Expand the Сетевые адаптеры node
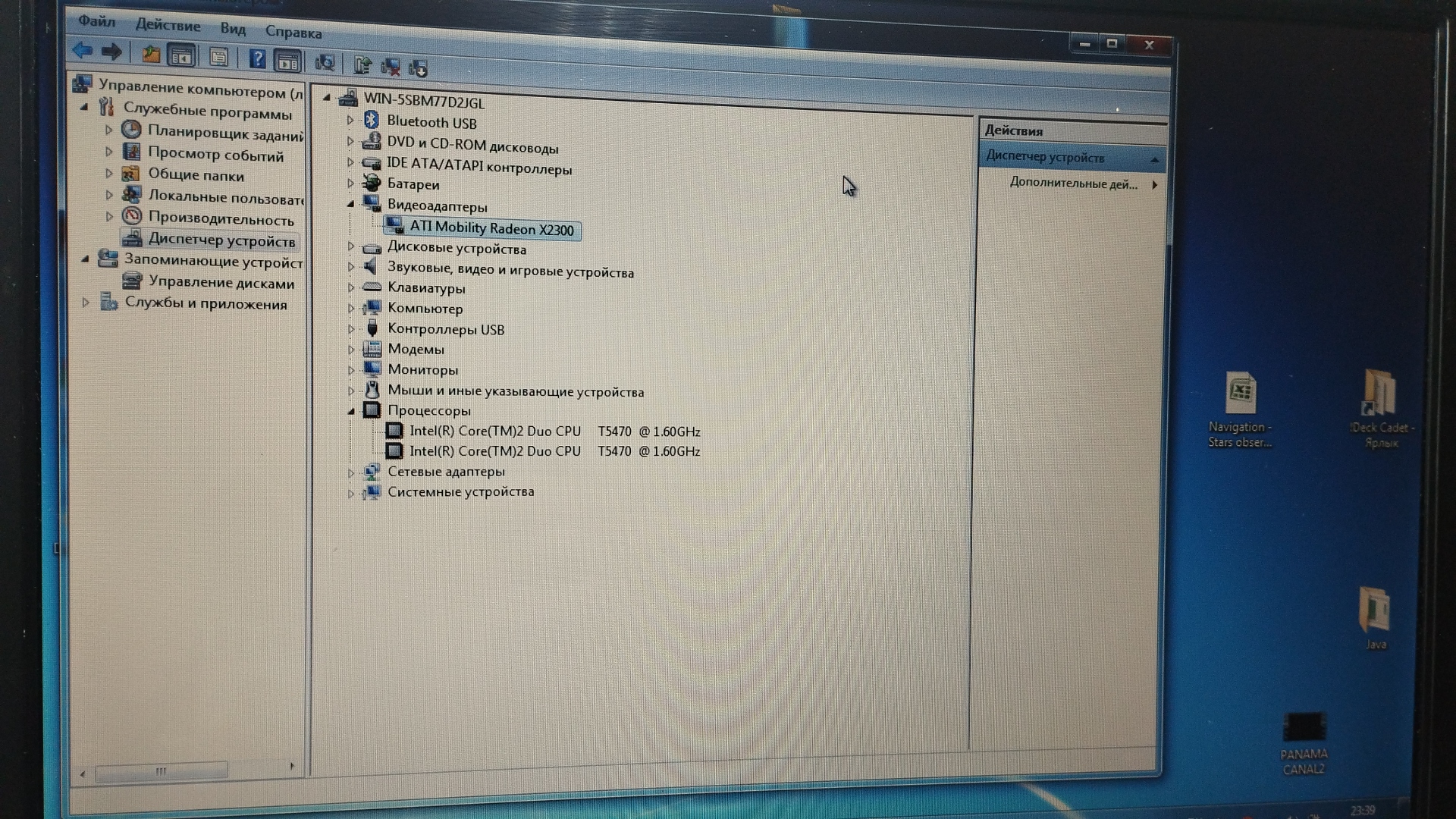The height and width of the screenshot is (819, 1456). coord(351,472)
